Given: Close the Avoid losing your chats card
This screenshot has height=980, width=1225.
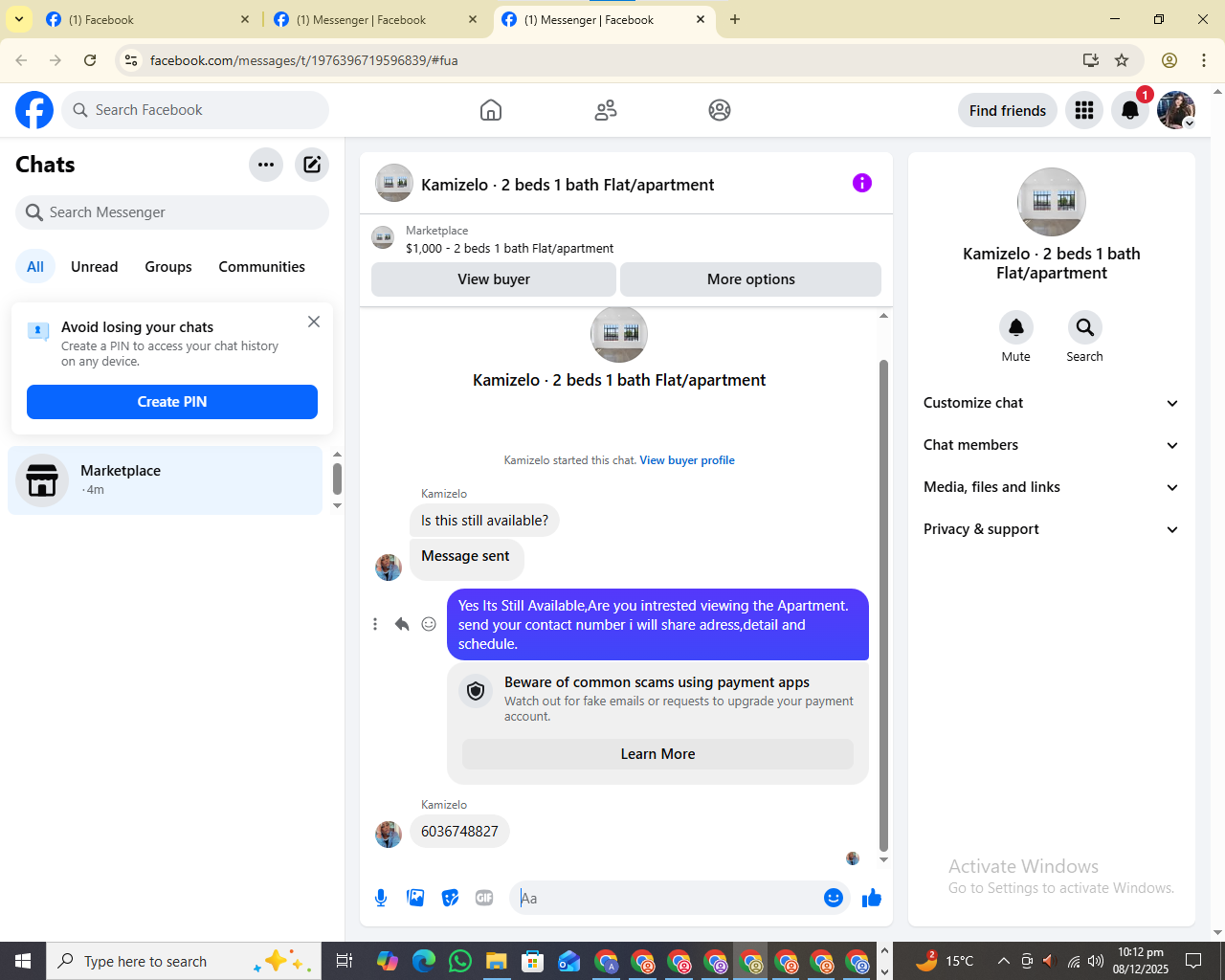Looking at the screenshot, I should tap(314, 322).
